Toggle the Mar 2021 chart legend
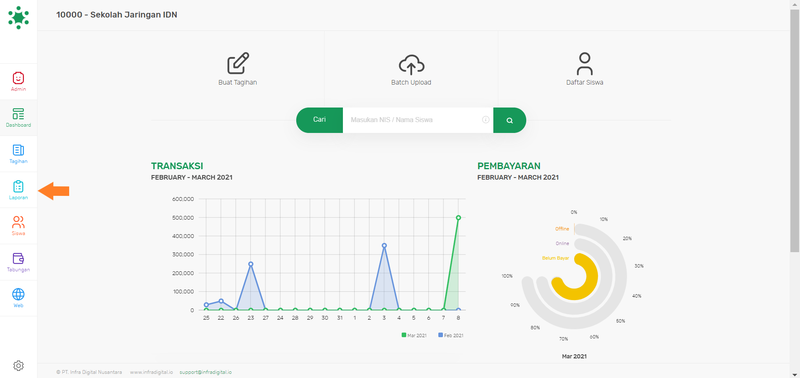 coord(415,335)
